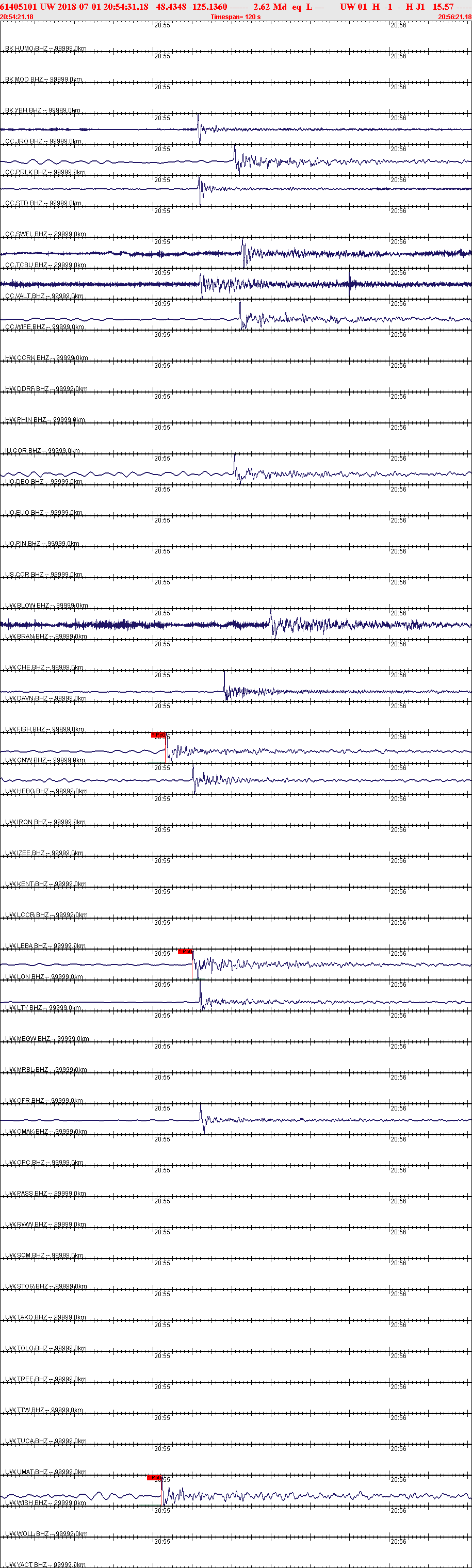Select the UW.OMAK.BHZ station label
The width and height of the screenshot is (472, 1568).
point(46,1132)
